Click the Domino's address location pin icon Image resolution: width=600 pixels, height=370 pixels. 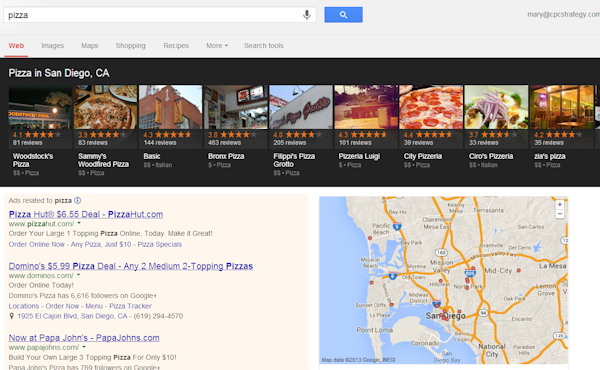point(12,316)
